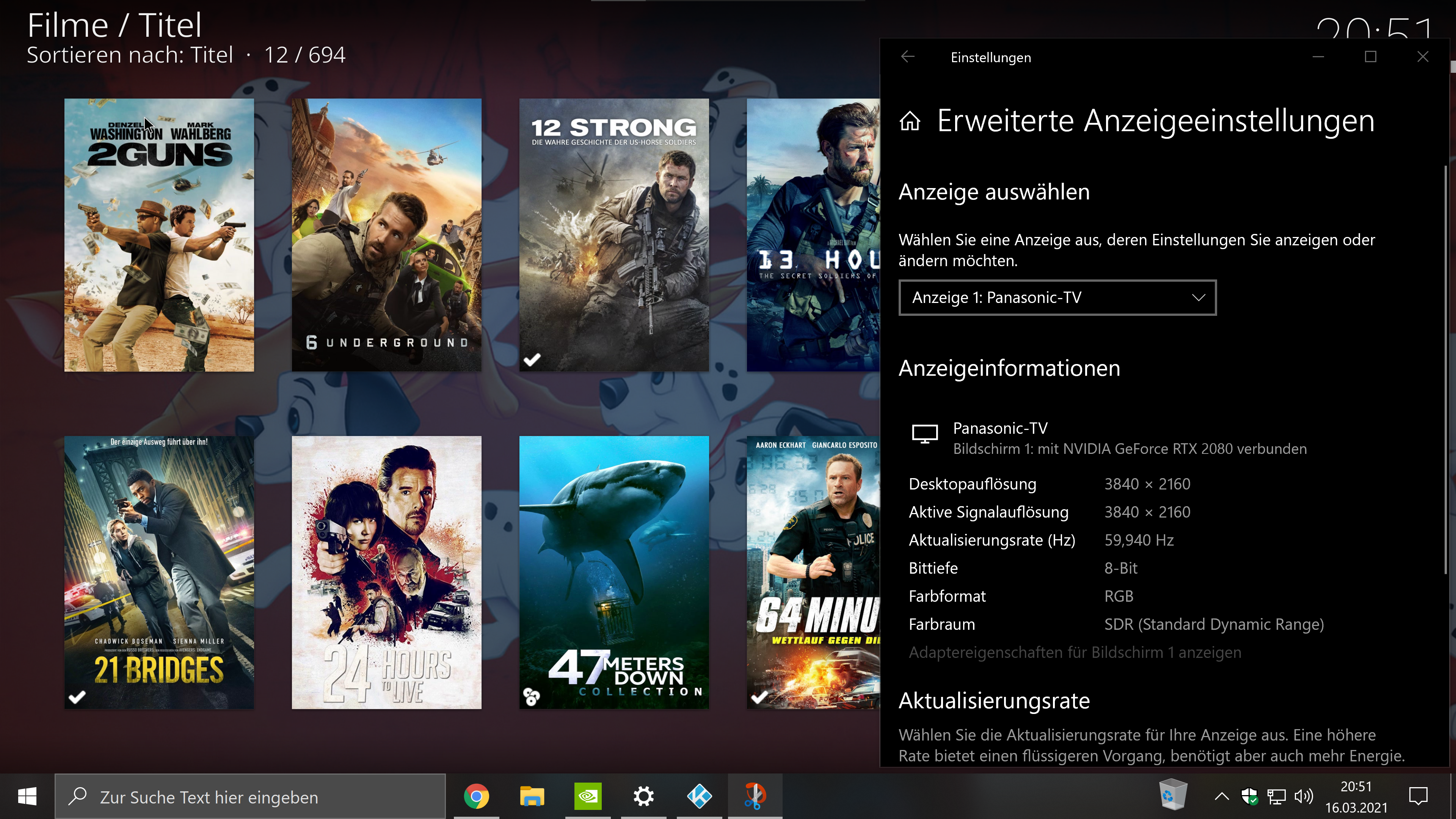Open the Windows Start menu
Image resolution: width=1456 pixels, height=819 pixels.
click(x=27, y=797)
